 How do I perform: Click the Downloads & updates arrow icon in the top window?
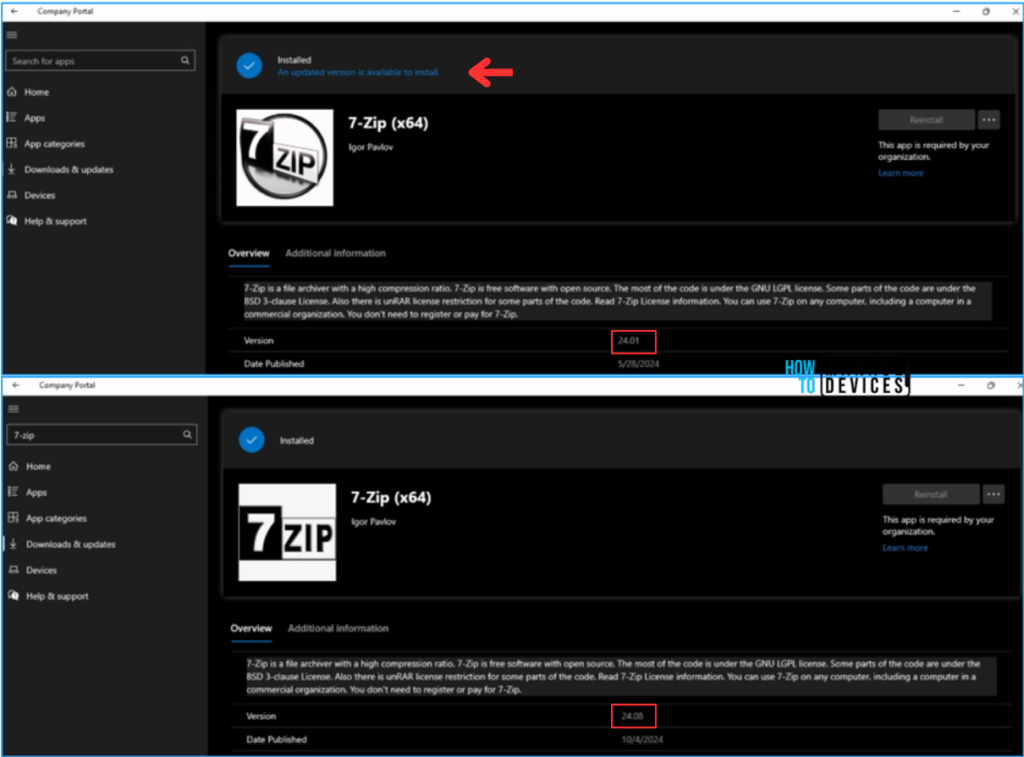coord(12,169)
